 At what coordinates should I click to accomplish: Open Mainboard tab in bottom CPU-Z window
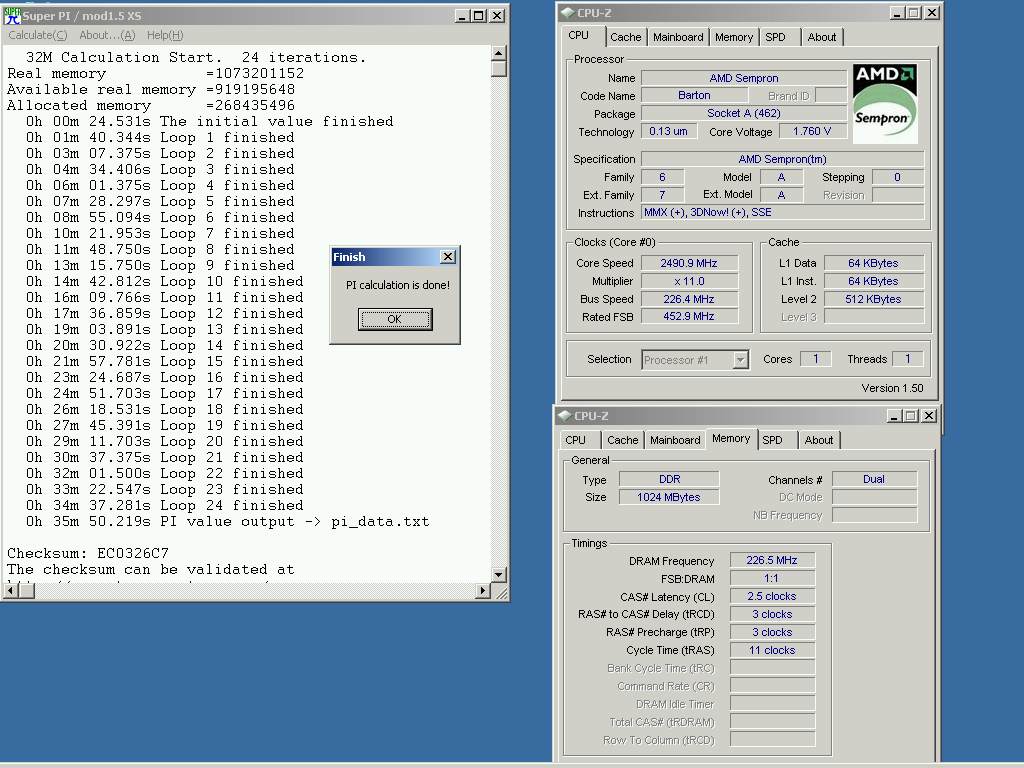(x=675, y=440)
